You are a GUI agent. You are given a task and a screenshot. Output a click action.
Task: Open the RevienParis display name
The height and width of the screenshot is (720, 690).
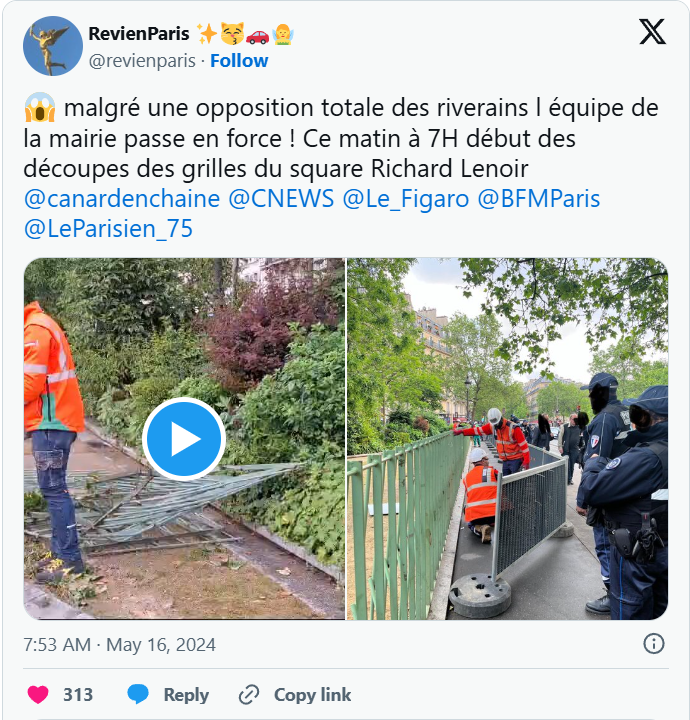139,34
